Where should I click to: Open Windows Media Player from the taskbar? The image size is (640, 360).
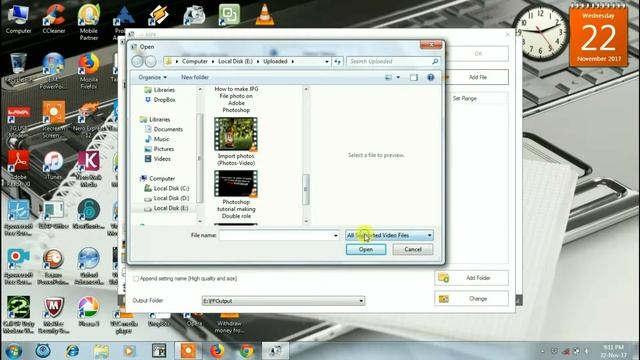[x=129, y=351]
